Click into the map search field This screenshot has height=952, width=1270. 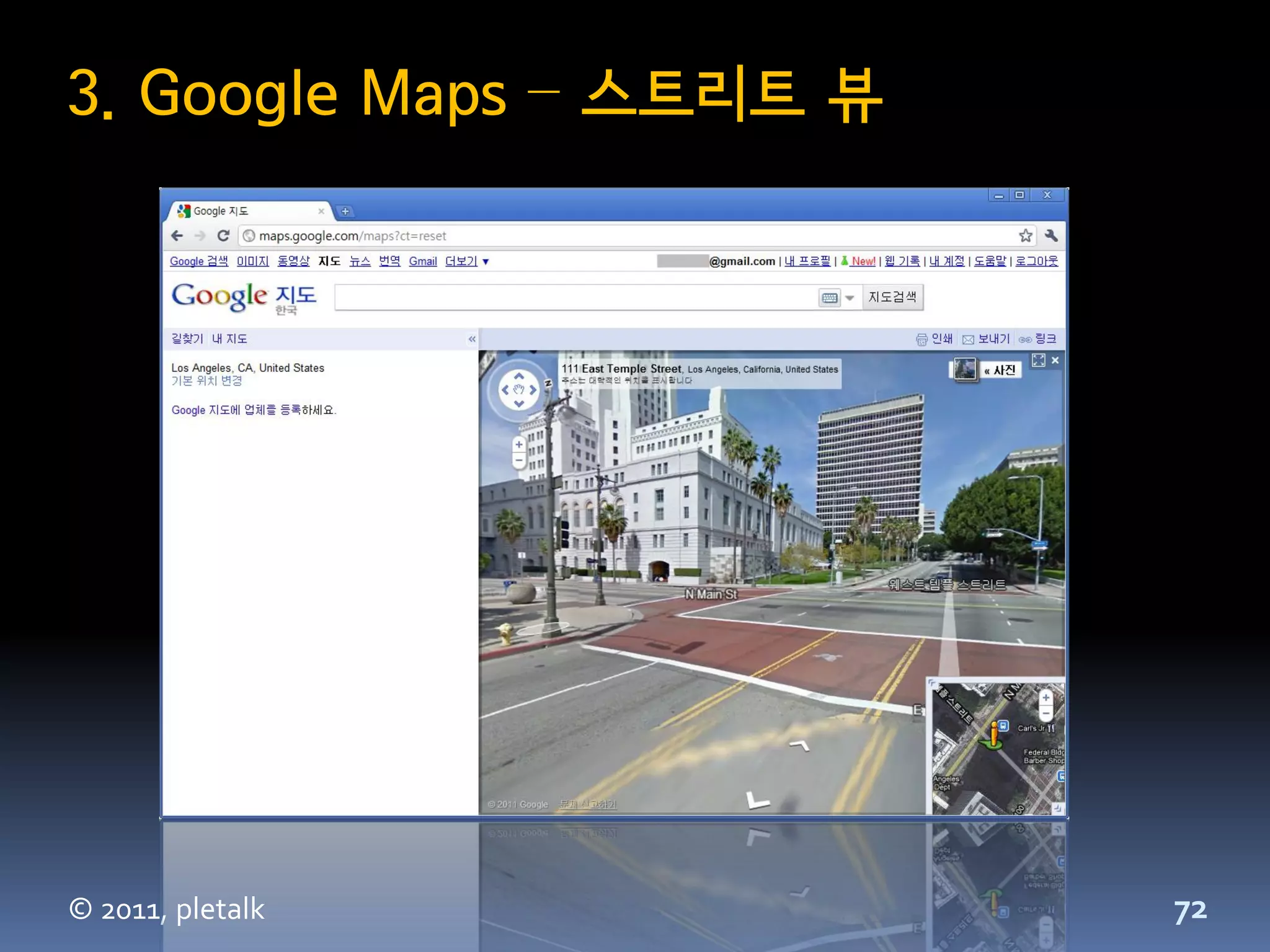pyautogui.click(x=576, y=297)
